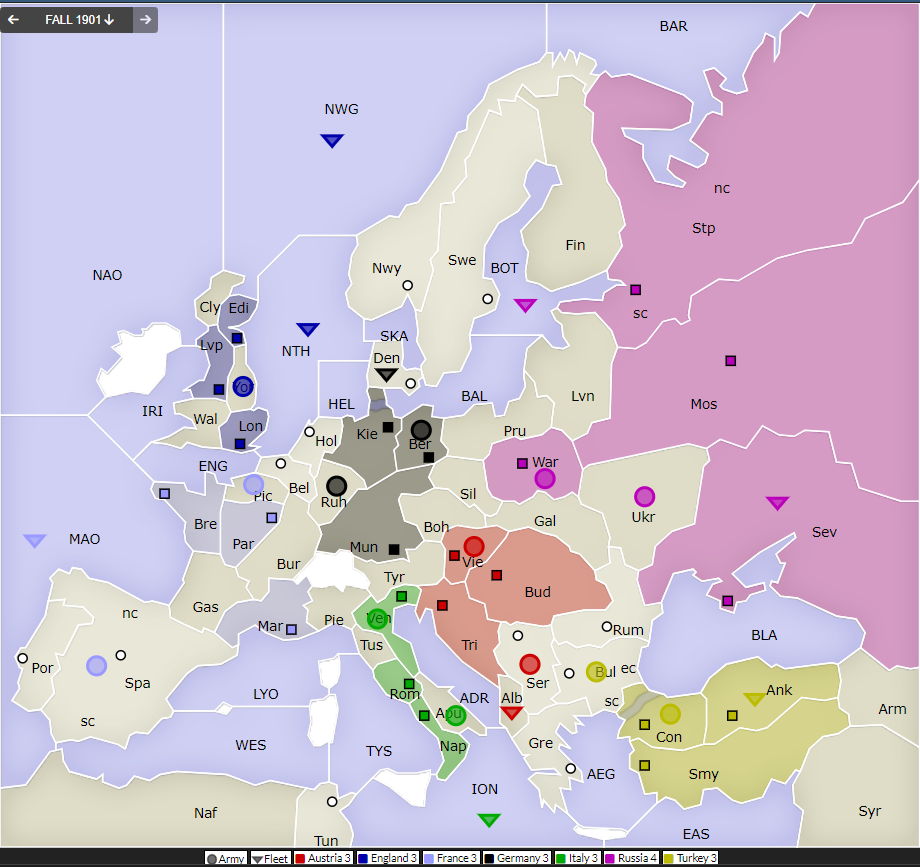
Task: Click the England 3 legend entry
Action: [388, 858]
